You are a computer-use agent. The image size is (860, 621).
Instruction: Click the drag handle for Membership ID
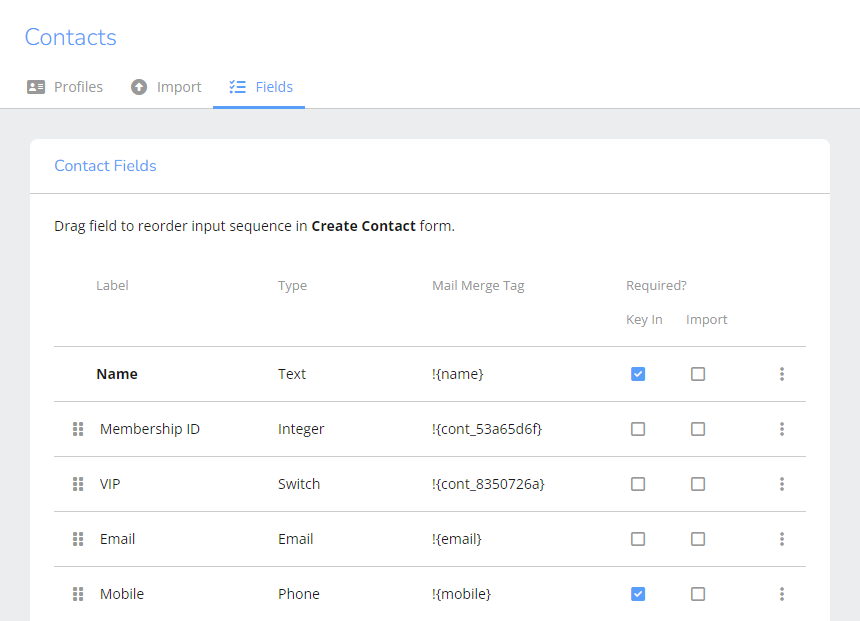pos(78,429)
